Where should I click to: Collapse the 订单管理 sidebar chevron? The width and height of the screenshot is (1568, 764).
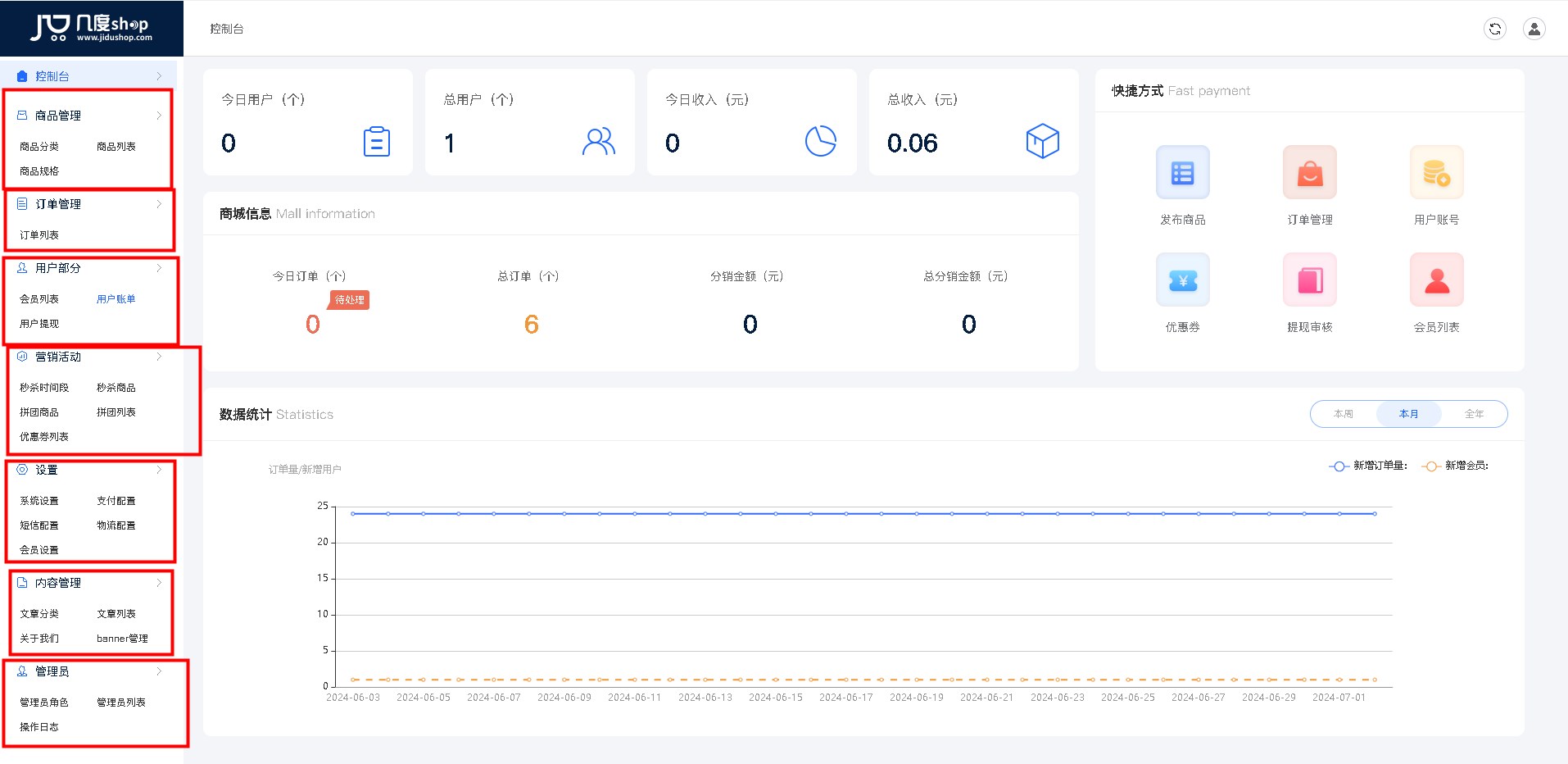(159, 204)
